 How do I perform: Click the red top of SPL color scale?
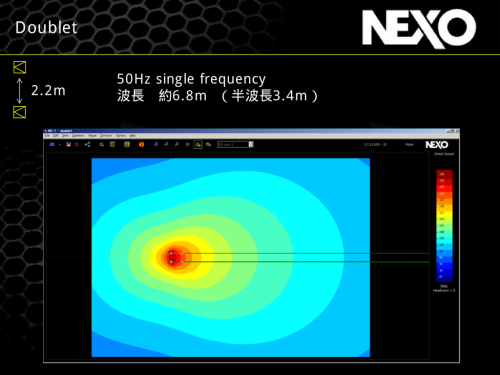444,174
